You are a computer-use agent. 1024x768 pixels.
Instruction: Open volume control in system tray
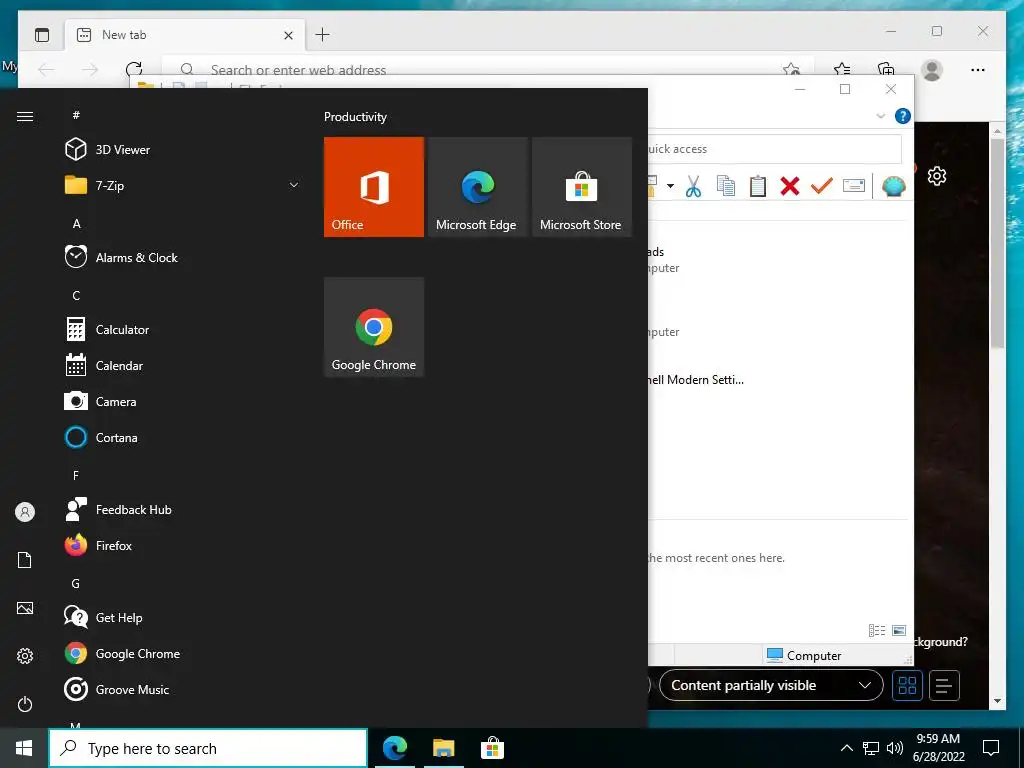895,748
